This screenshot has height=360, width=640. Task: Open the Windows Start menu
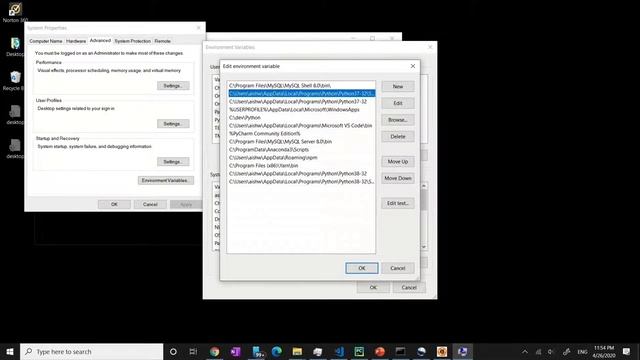coord(10,351)
